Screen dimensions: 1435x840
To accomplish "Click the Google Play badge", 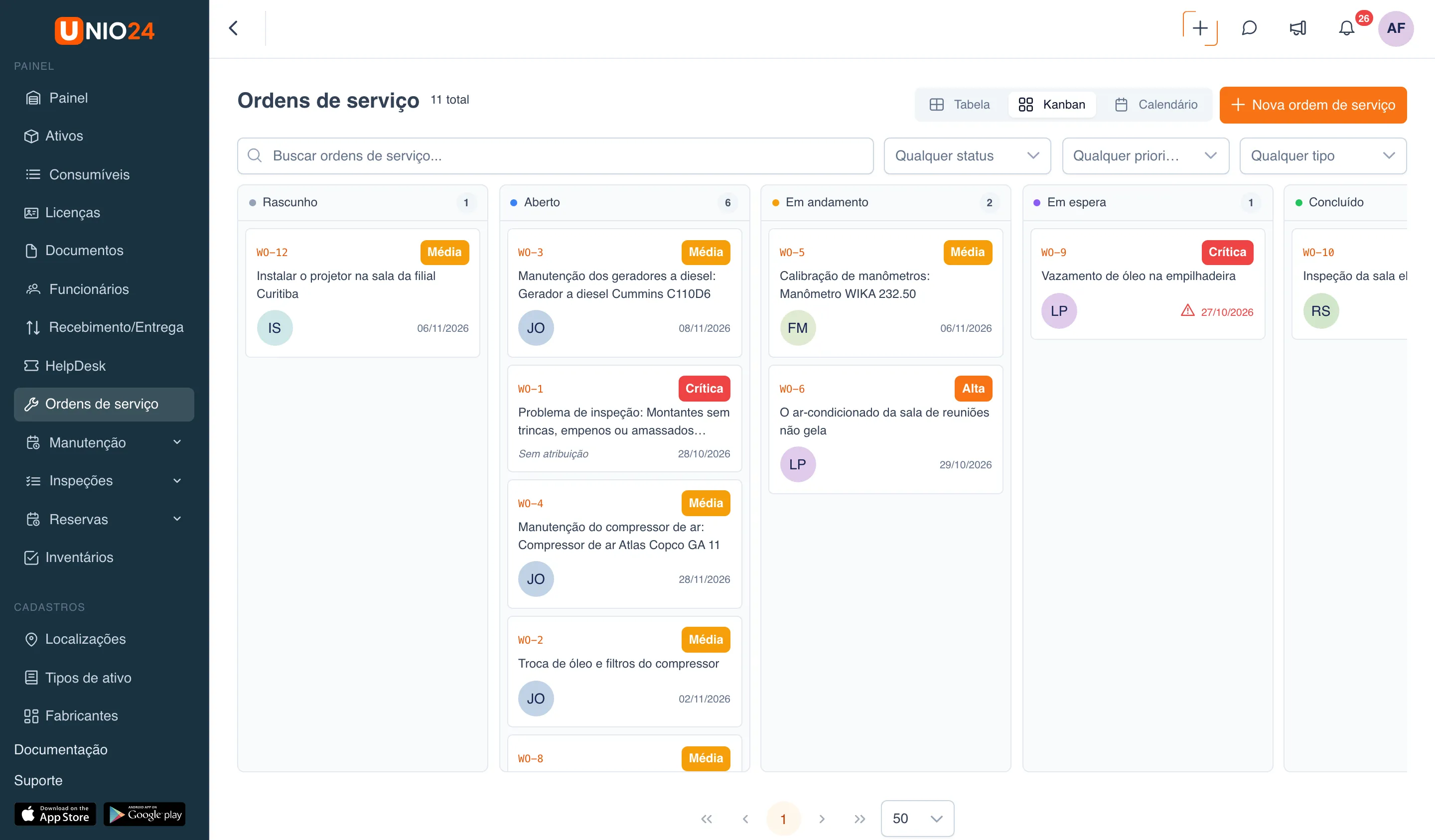I will [x=144, y=814].
